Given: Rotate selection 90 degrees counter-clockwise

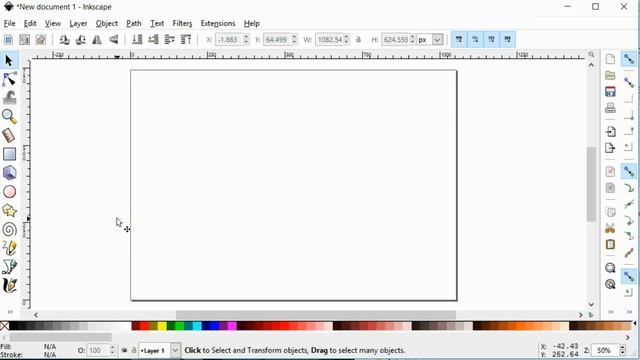Looking at the screenshot, I should click(x=64, y=40).
